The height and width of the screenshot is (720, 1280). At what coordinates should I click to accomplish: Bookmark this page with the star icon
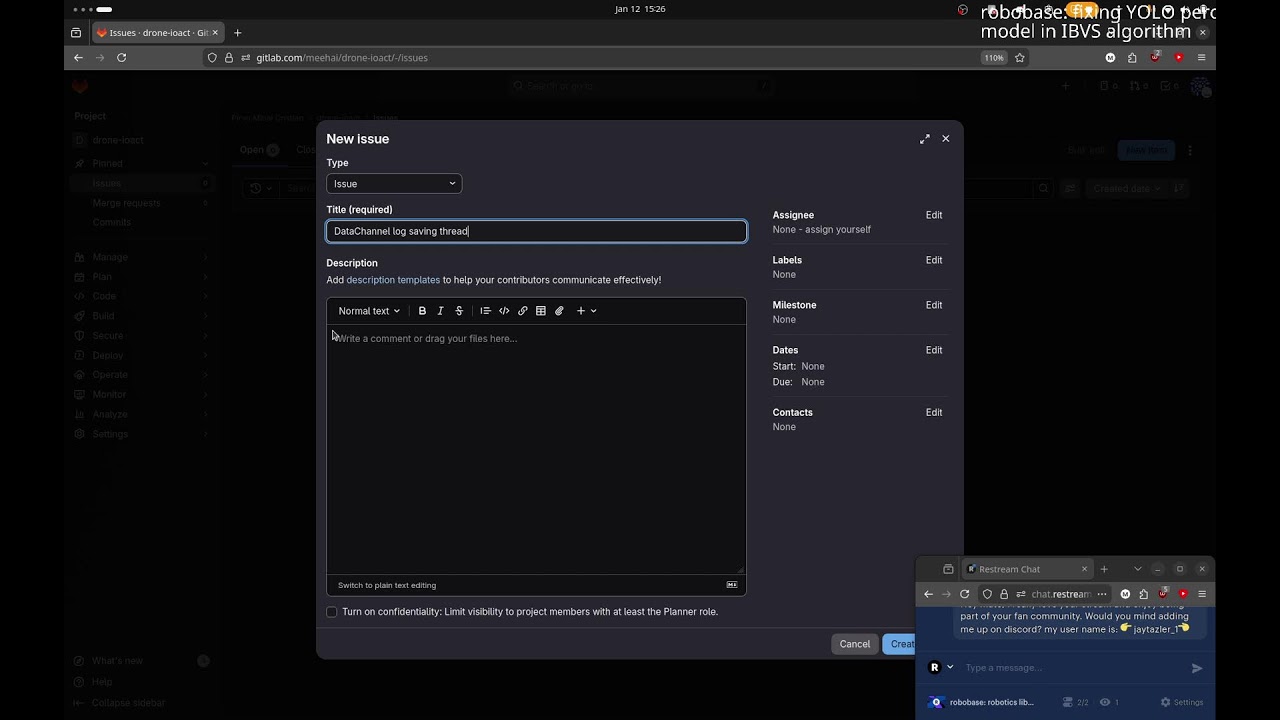pos(1020,58)
